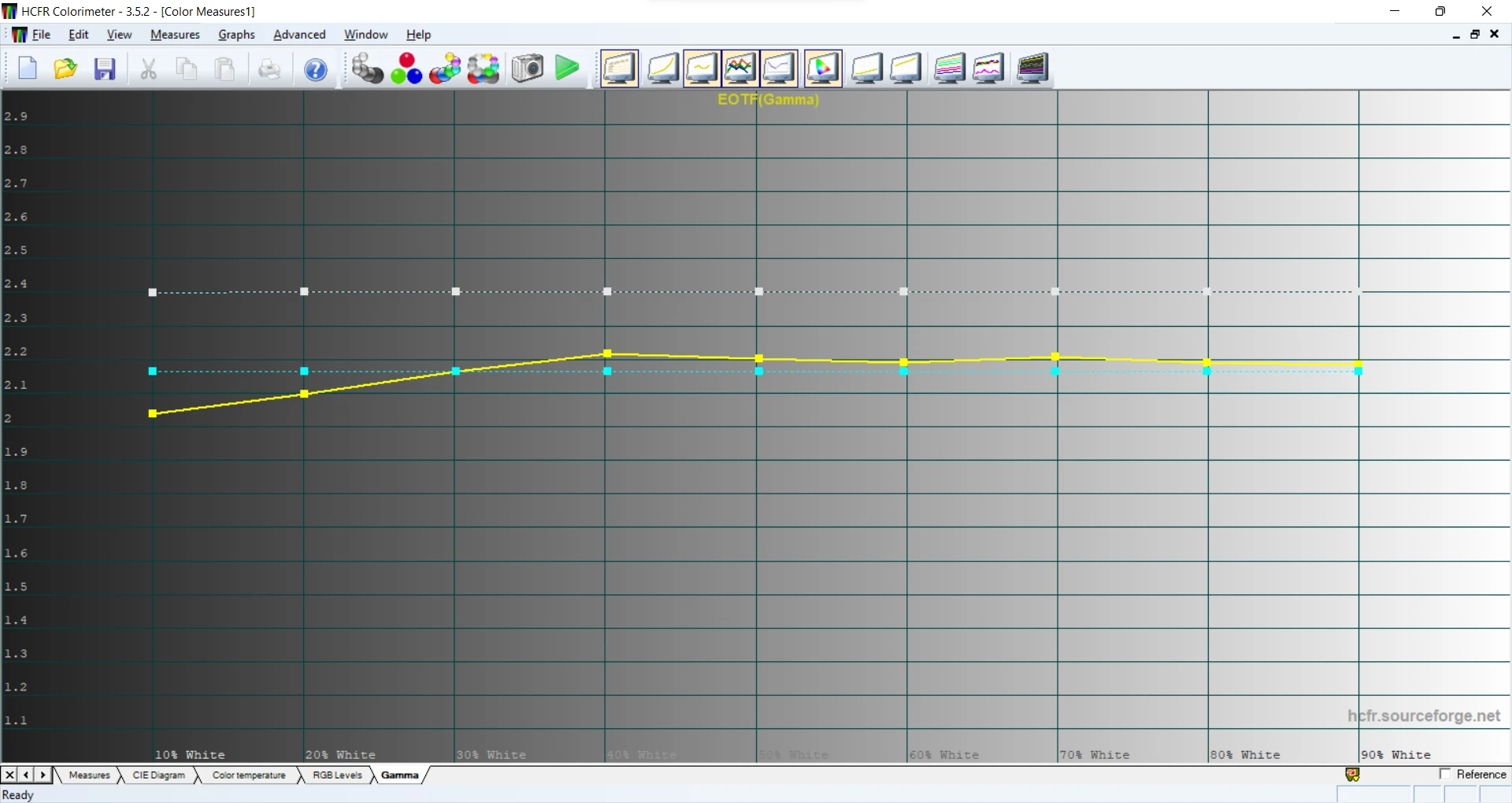Click yellow gamma point at 70% White
This screenshot has height=803, width=1512.
pos(1055,357)
